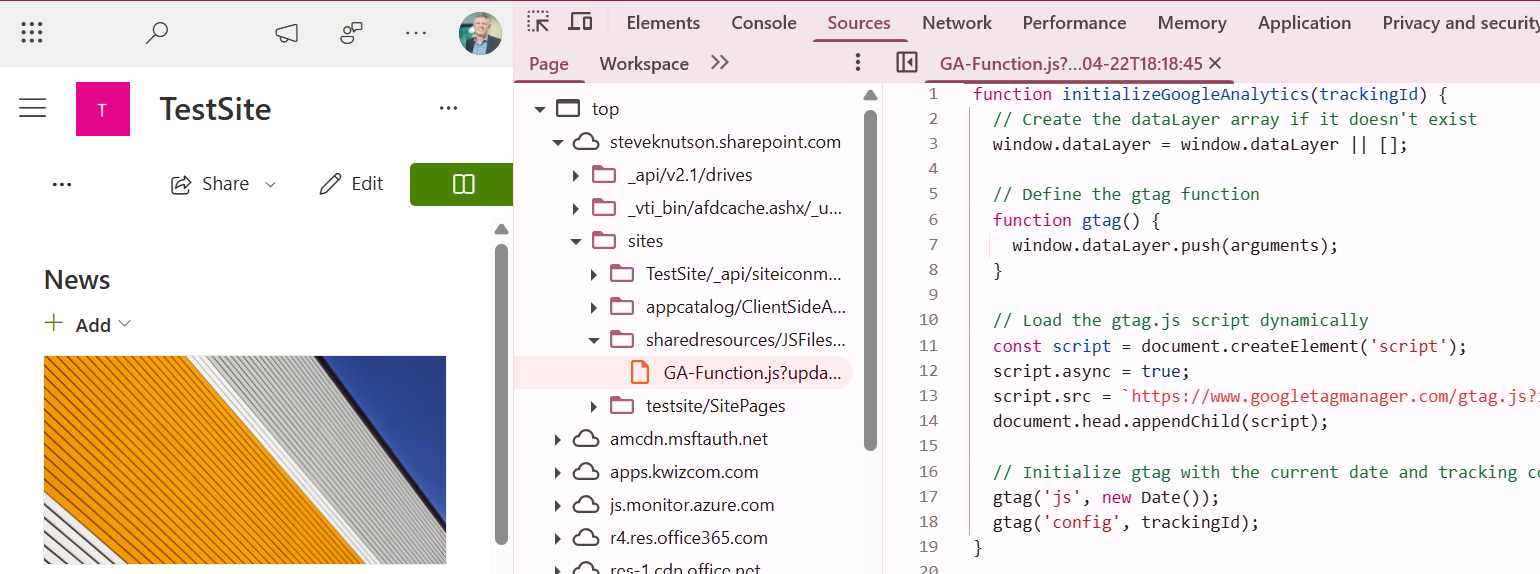Show more Sources panel tabs
The width and height of the screenshot is (1540, 574).
pos(719,63)
